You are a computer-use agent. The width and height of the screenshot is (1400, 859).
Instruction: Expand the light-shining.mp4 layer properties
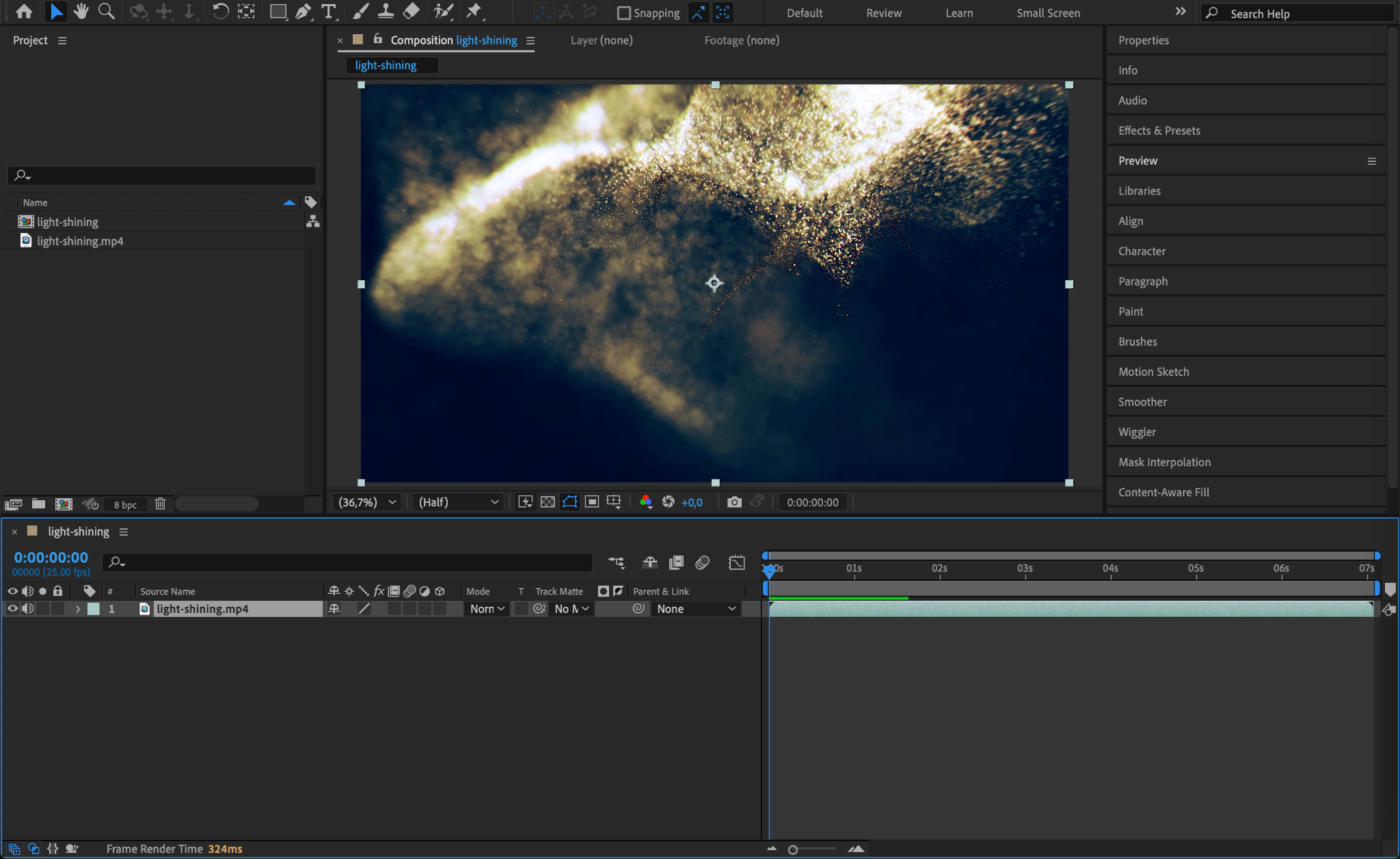click(x=78, y=609)
